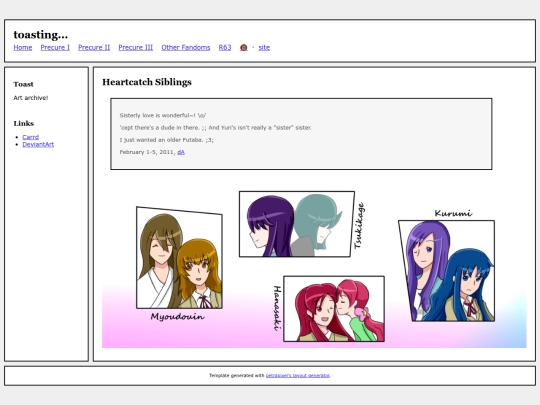Go to the Precure I page
The width and height of the screenshot is (540, 405).
pos(55,48)
